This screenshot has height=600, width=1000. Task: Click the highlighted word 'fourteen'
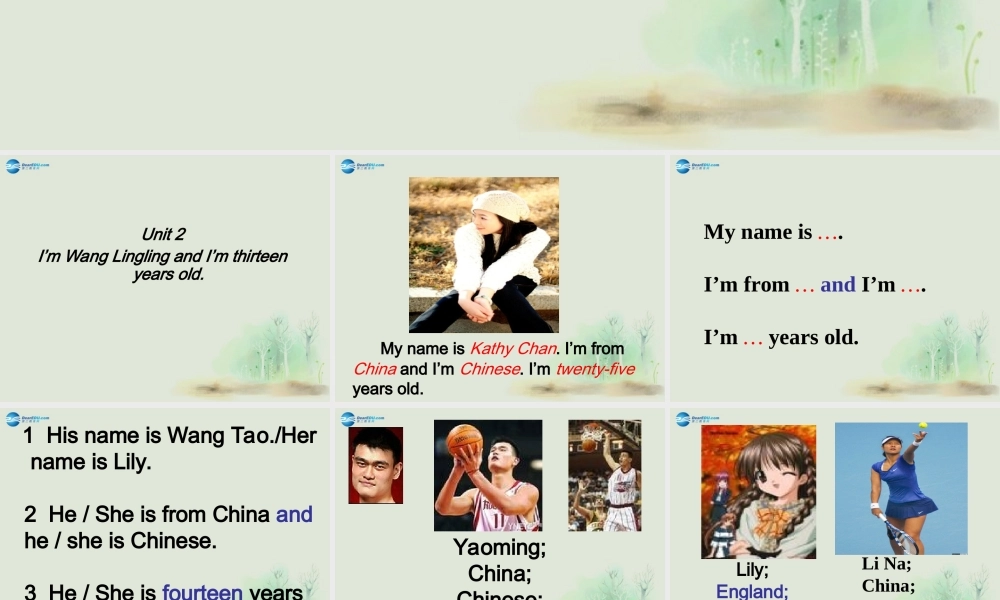tap(200, 592)
